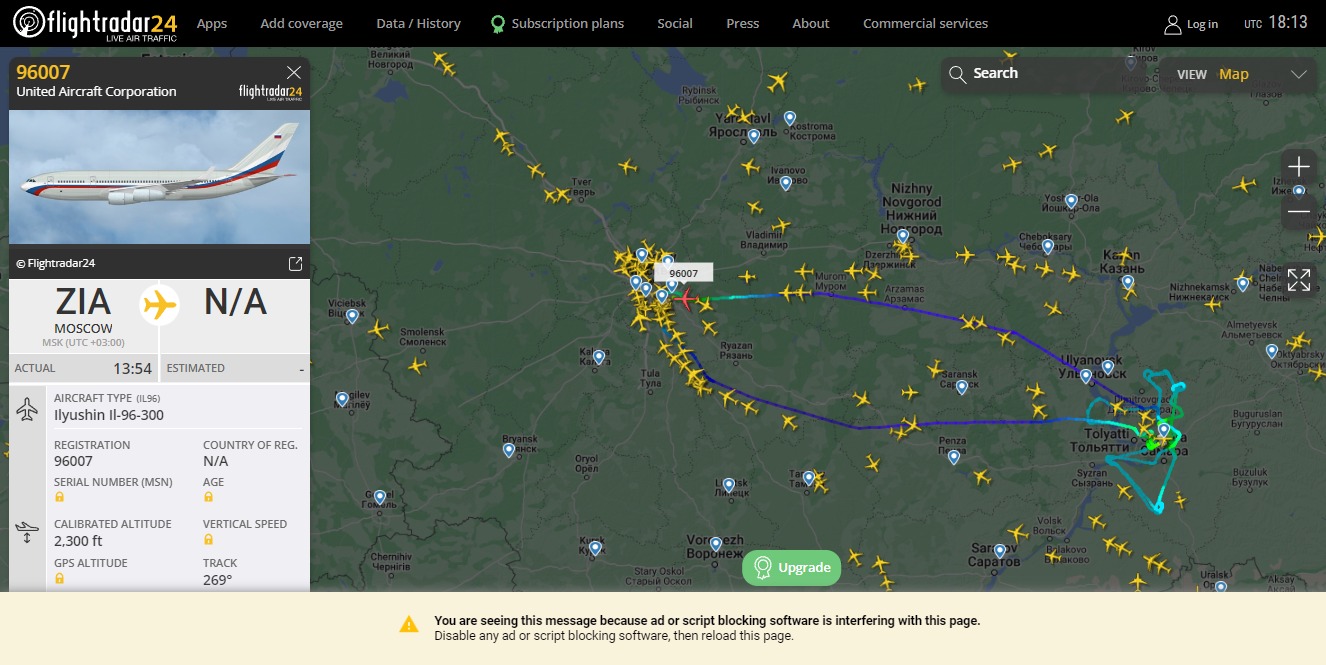The width and height of the screenshot is (1326, 665).
Task: Expand the VIEW Map dropdown
Action: 1298,74
